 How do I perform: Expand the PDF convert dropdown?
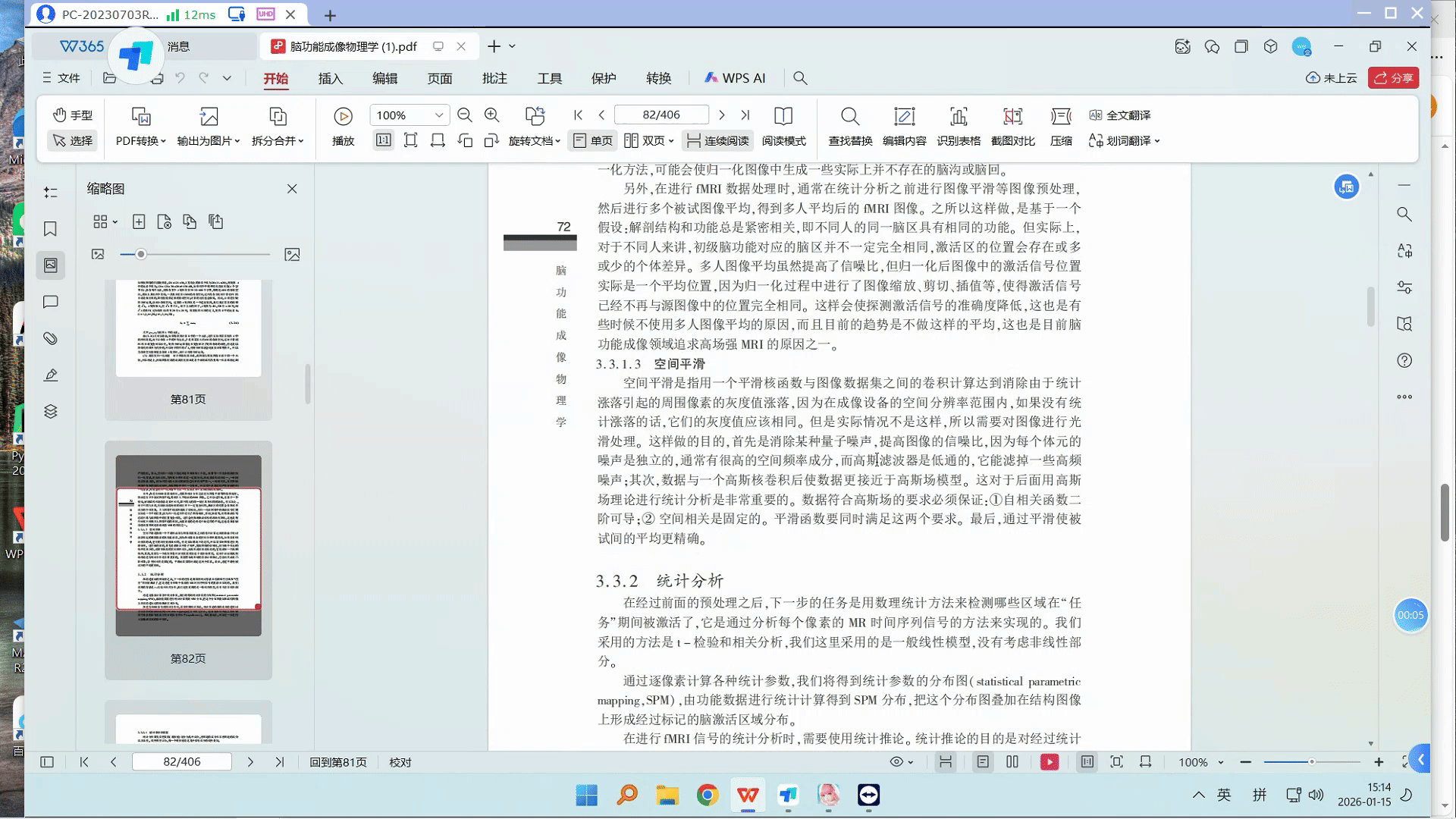click(141, 141)
